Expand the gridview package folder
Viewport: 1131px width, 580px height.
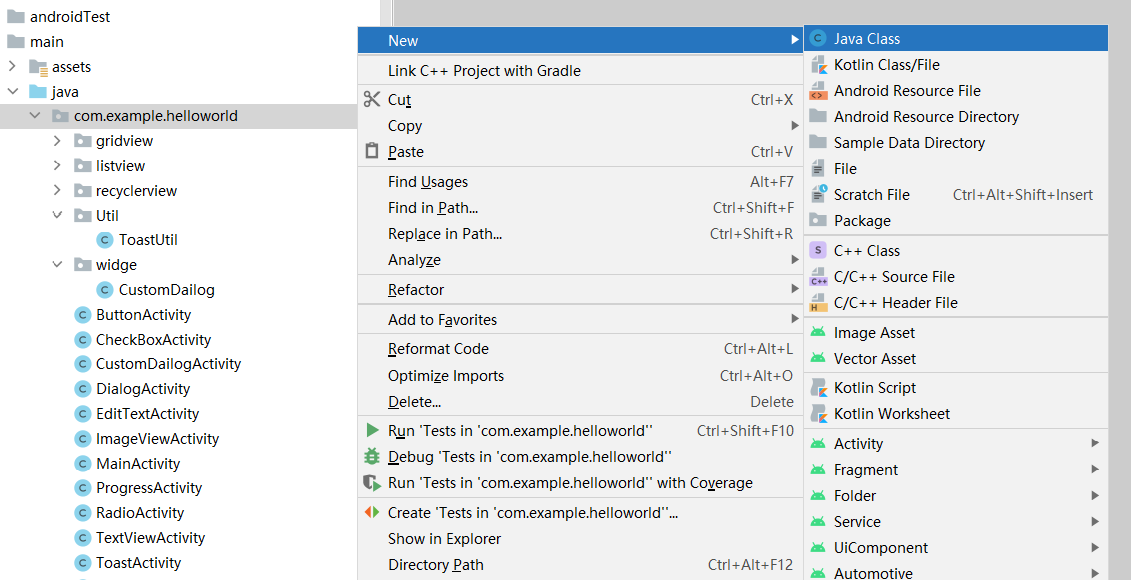click(x=58, y=141)
